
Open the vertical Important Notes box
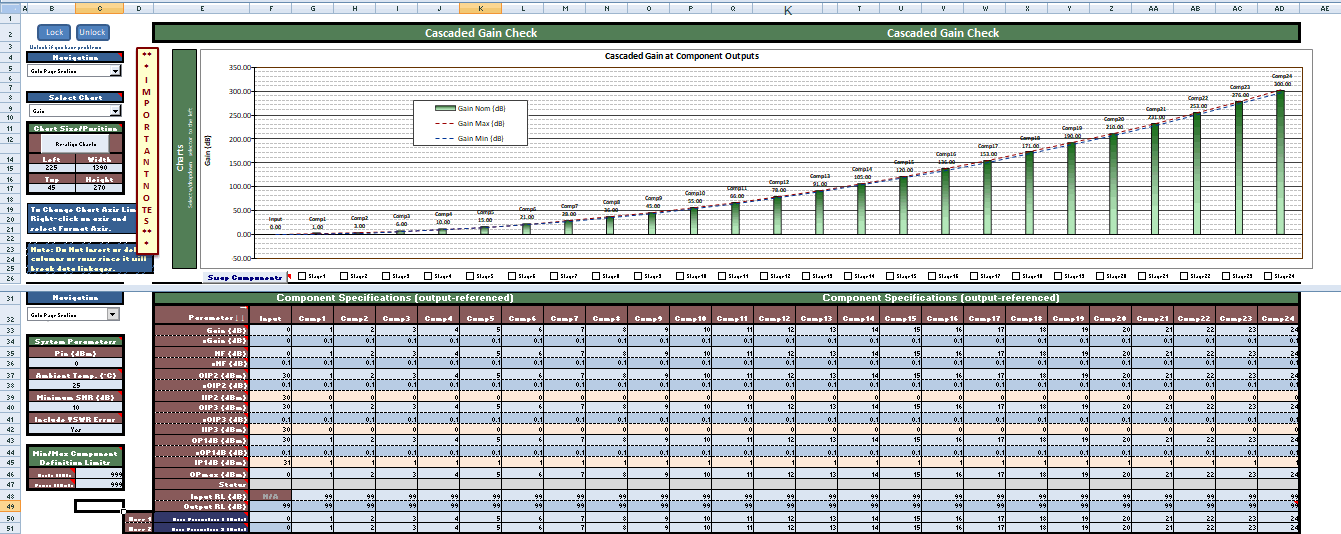(146, 148)
